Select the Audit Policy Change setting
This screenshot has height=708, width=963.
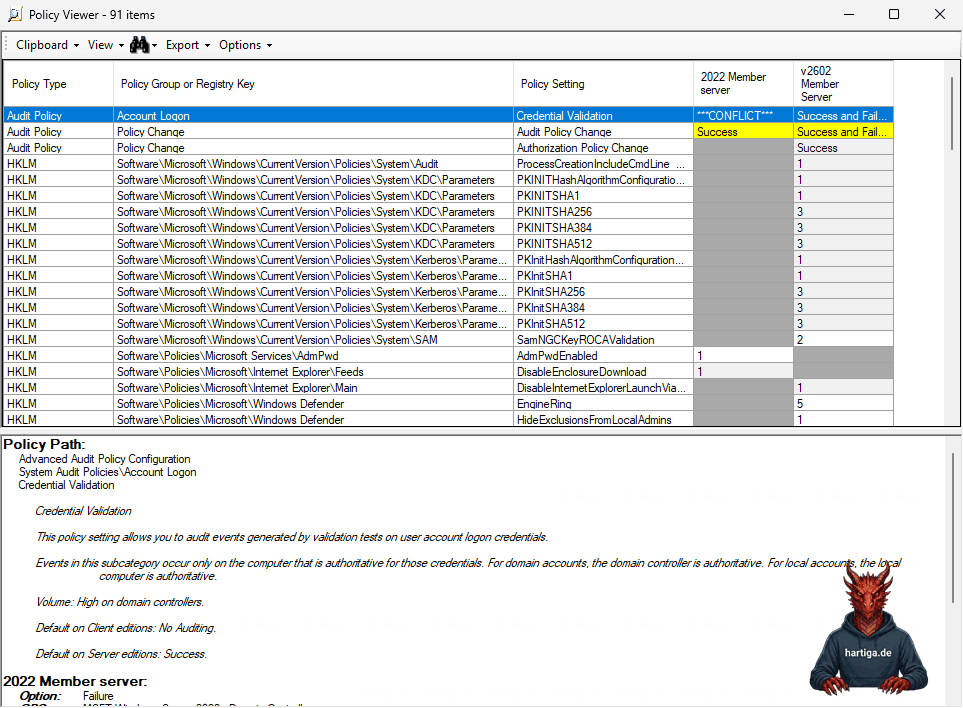pyautogui.click(x=604, y=131)
